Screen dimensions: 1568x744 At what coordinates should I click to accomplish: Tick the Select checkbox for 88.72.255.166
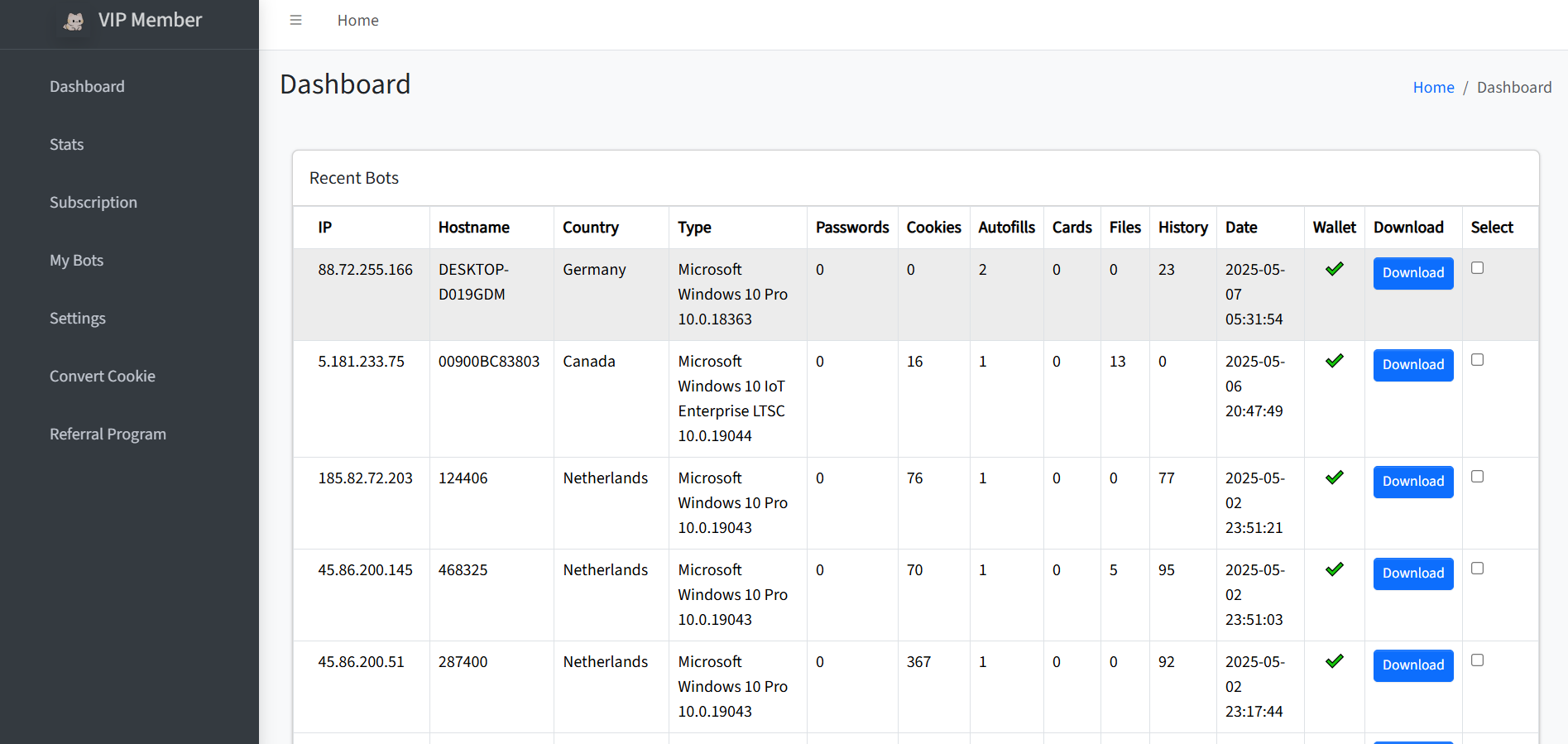coord(1477,268)
